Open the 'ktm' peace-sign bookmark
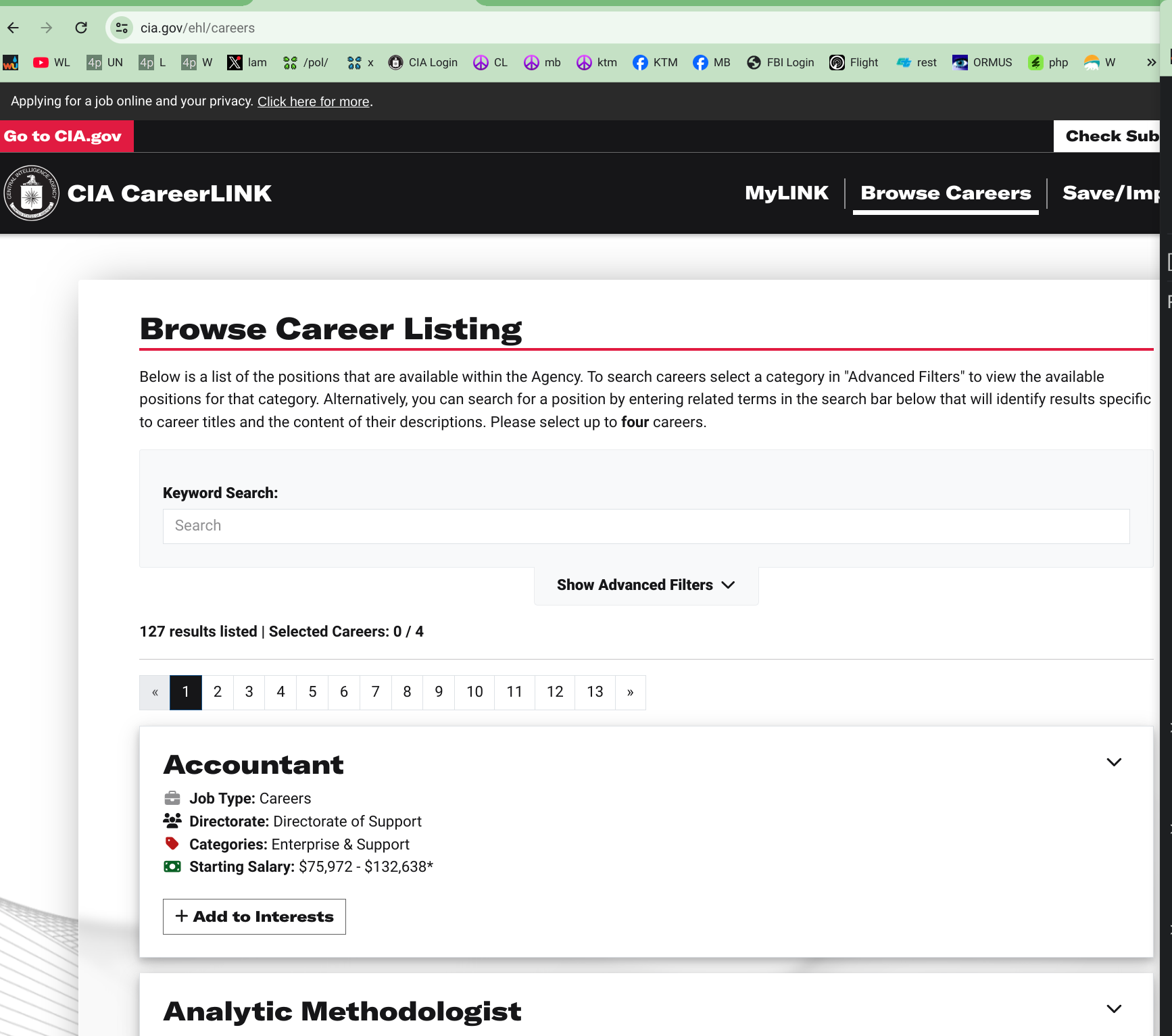 pyautogui.click(x=597, y=63)
